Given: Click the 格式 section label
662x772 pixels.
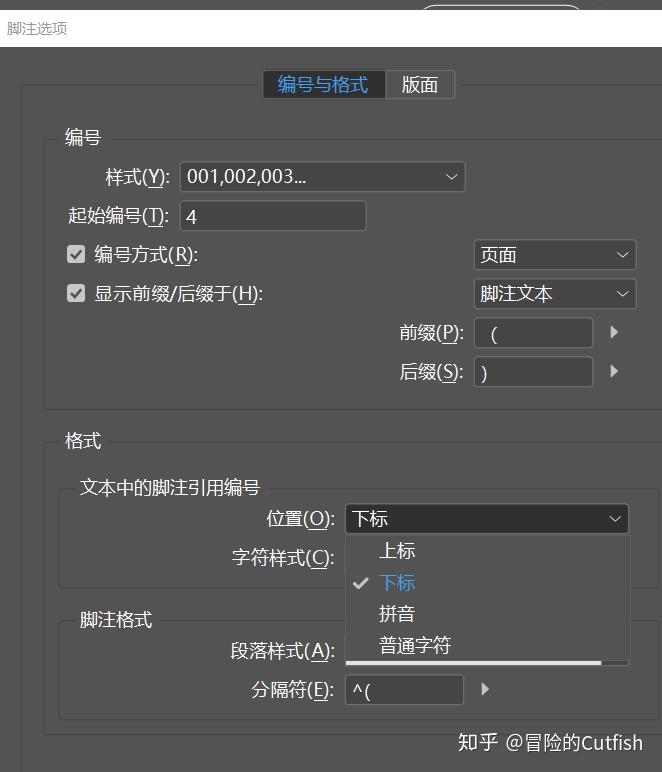Looking at the screenshot, I should [x=83, y=441].
